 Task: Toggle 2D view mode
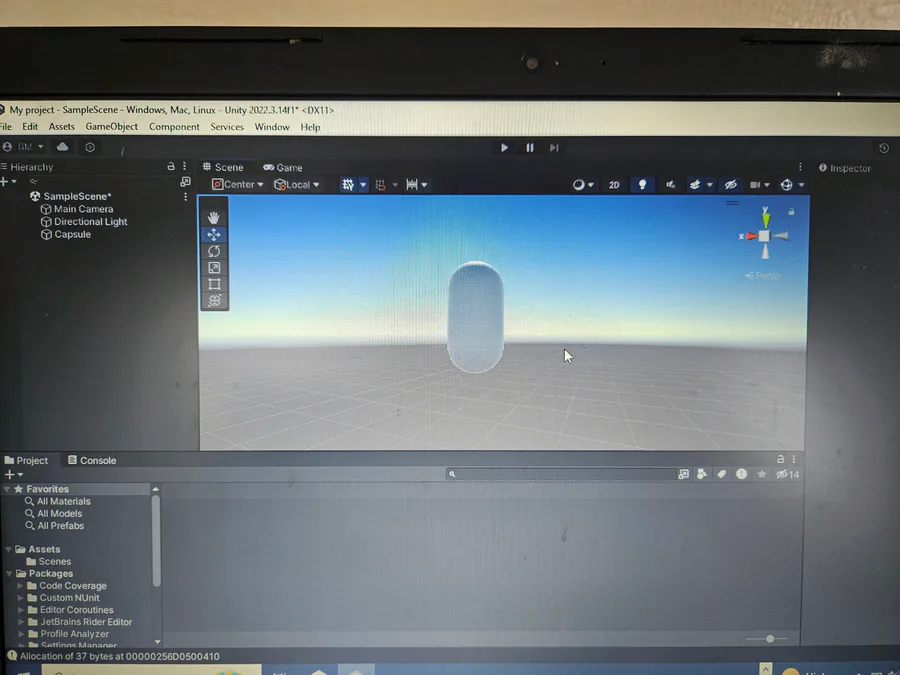614,185
